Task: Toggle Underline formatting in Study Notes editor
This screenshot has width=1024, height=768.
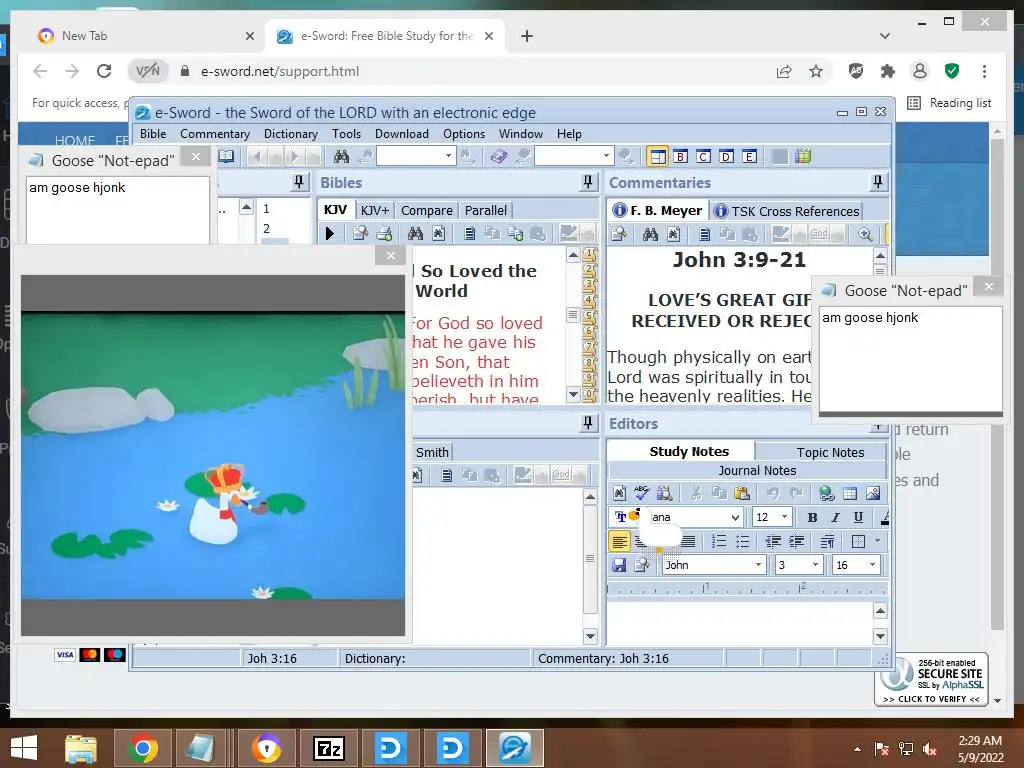Action: [858, 517]
